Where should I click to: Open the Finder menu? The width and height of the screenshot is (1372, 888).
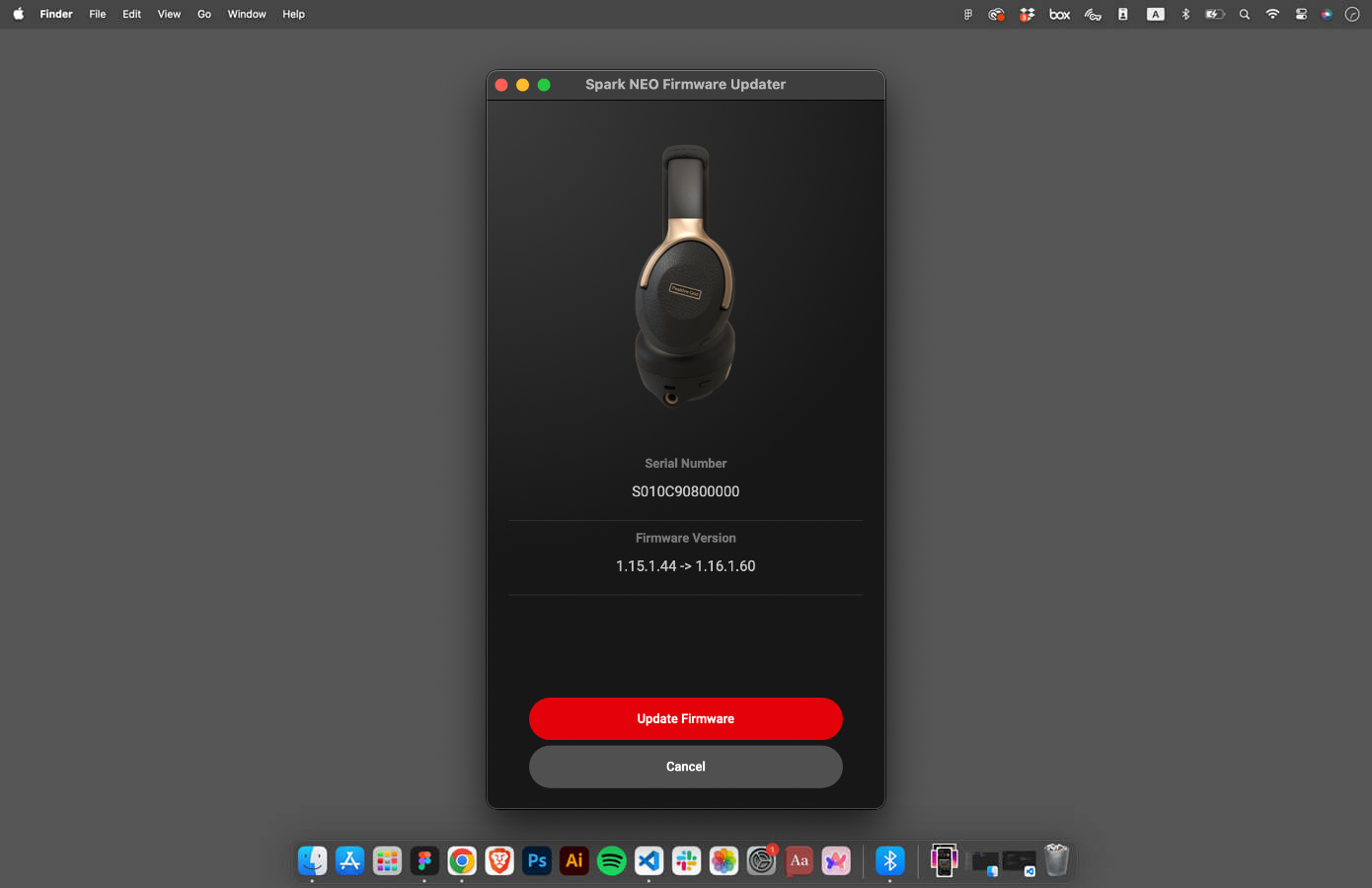click(56, 14)
